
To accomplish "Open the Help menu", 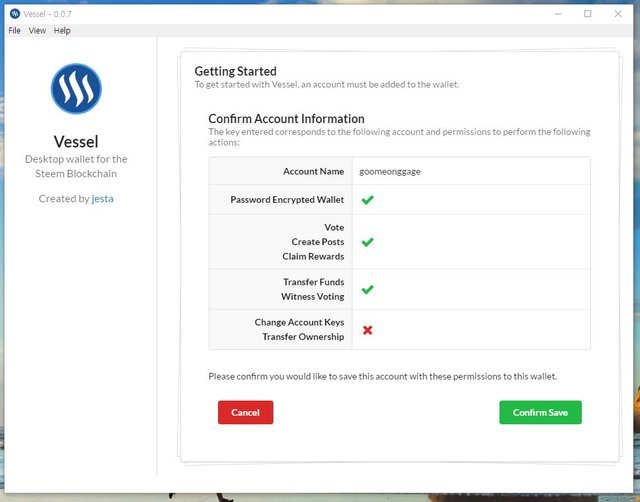I will 62,31.
